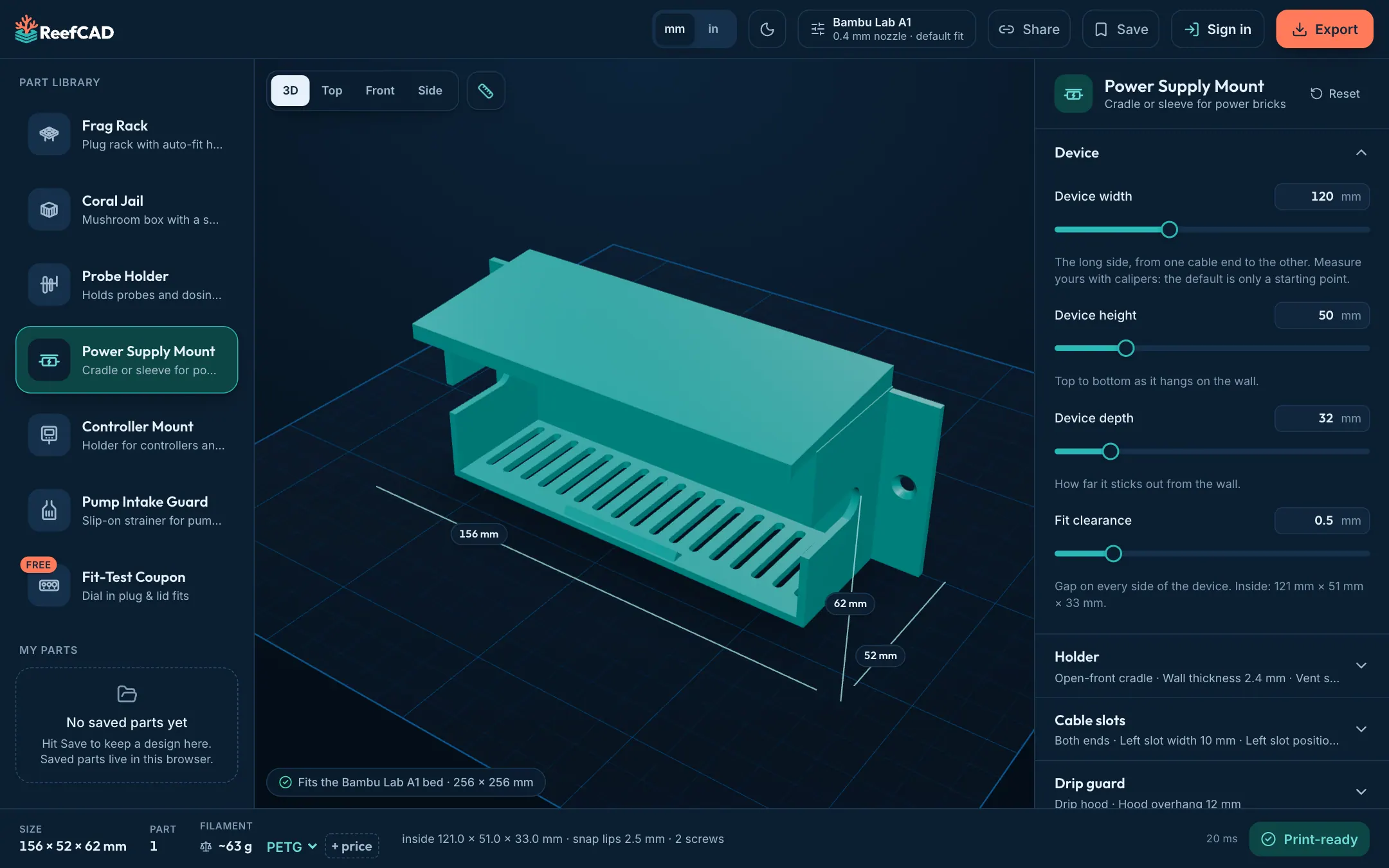This screenshot has height=868, width=1389.
Task: Adjust the Device depth slider
Action: 1212,451
